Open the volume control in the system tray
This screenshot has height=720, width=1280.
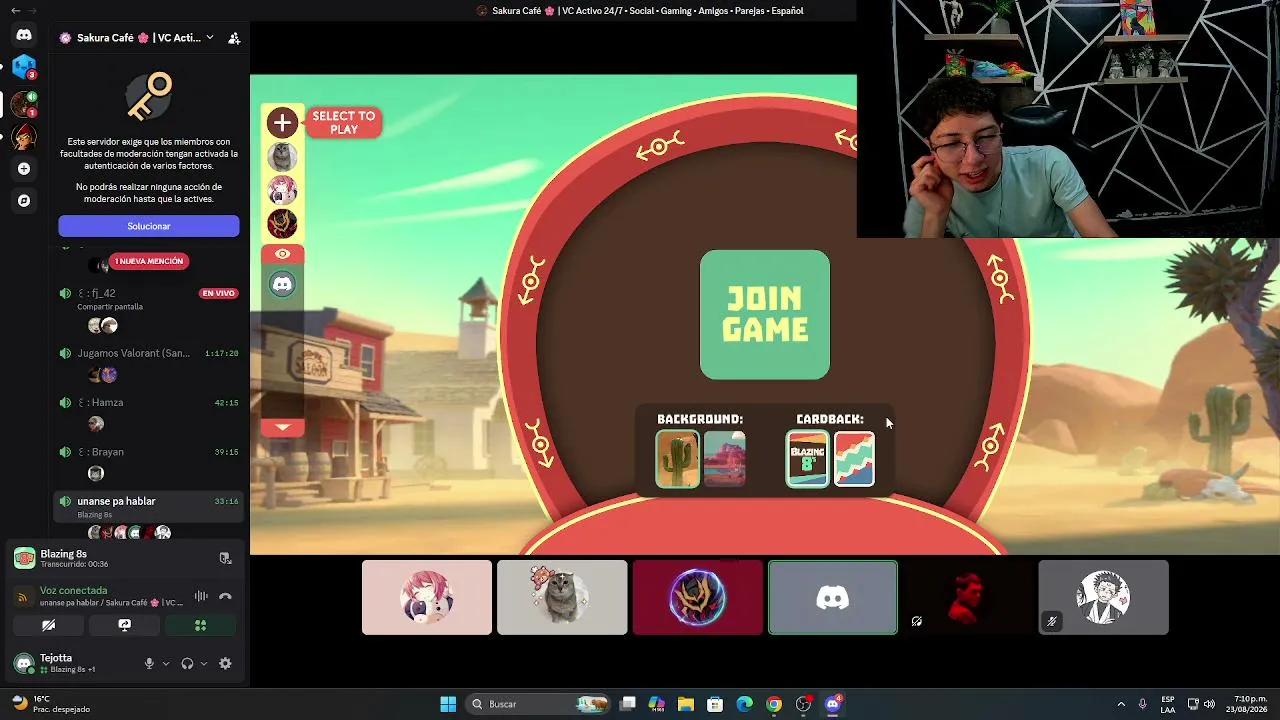tap(1210, 704)
